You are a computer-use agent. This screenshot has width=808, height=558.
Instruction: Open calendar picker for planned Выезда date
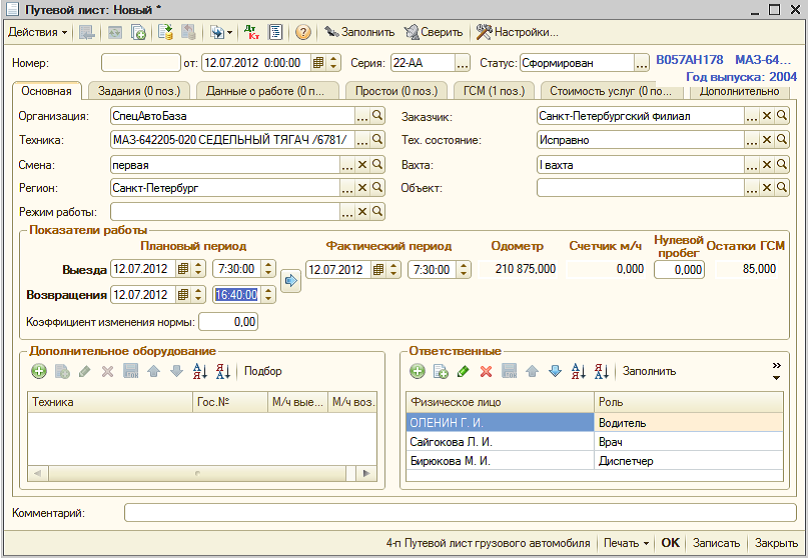click(183, 268)
